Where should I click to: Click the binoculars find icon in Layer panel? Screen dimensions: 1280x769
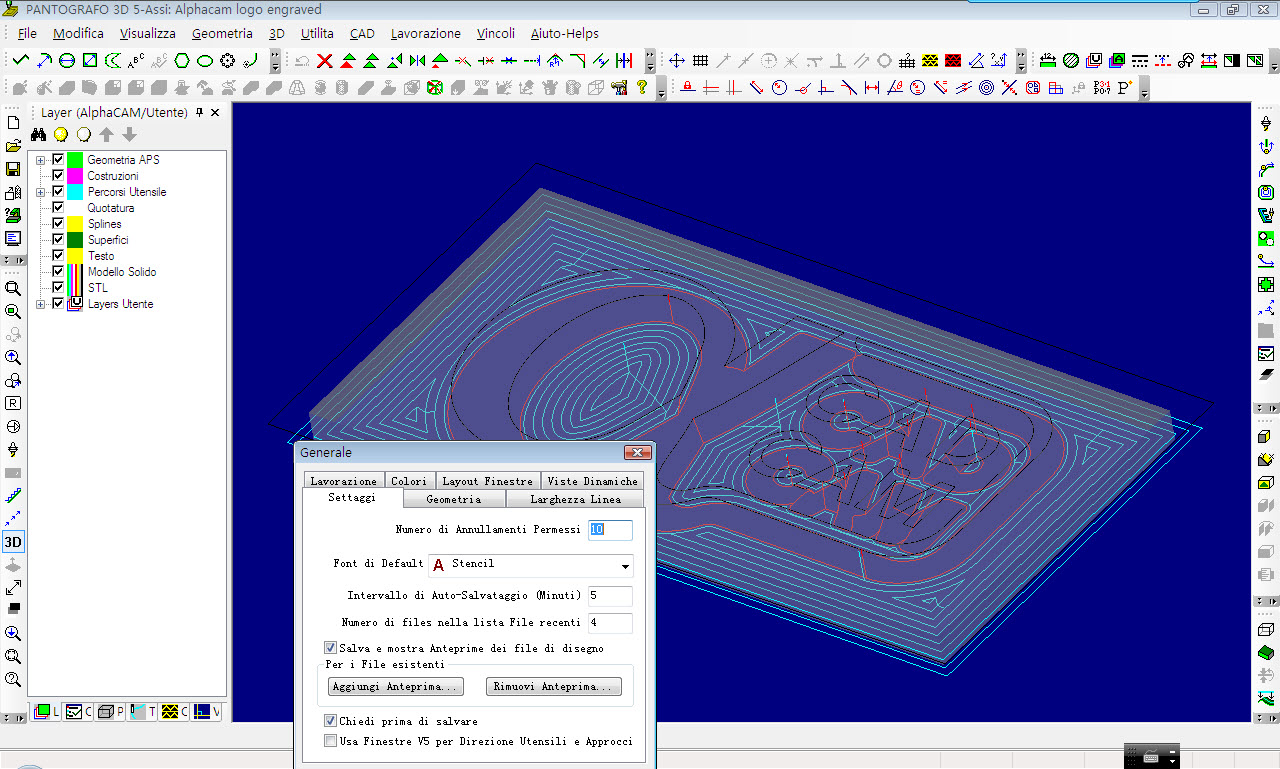[x=39, y=134]
